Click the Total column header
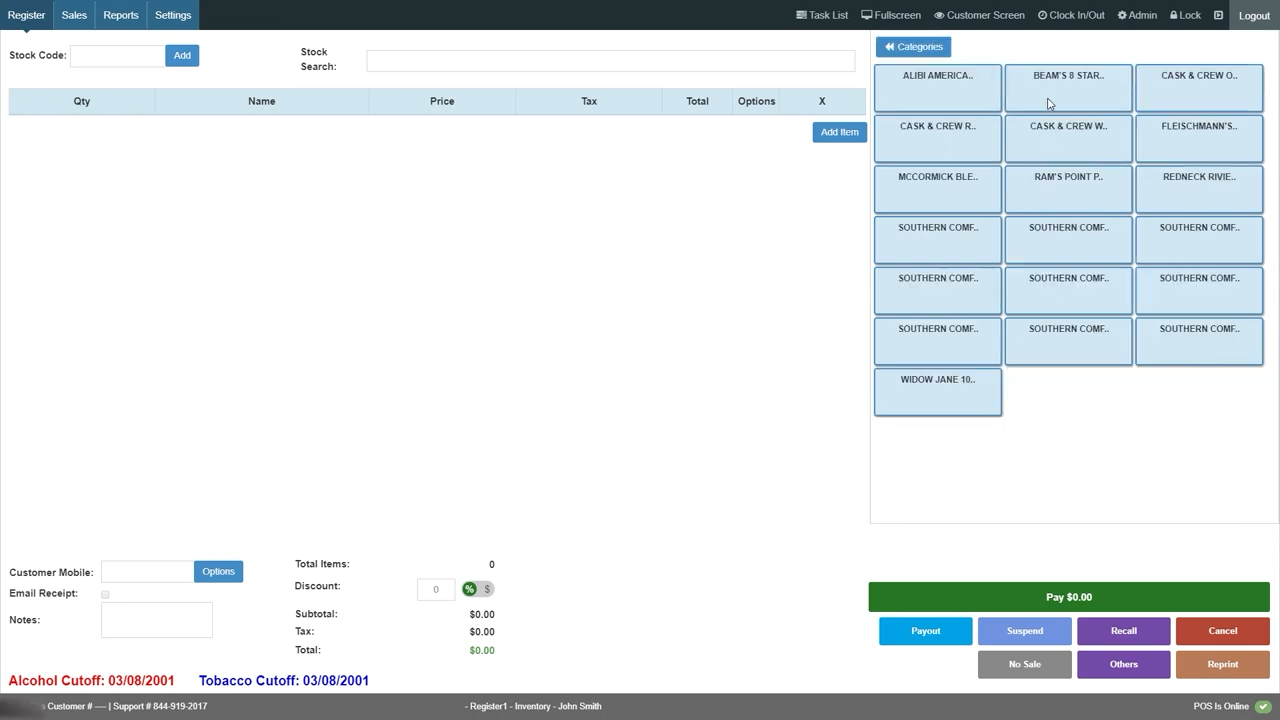Image resolution: width=1280 pixels, height=720 pixels. tap(697, 101)
